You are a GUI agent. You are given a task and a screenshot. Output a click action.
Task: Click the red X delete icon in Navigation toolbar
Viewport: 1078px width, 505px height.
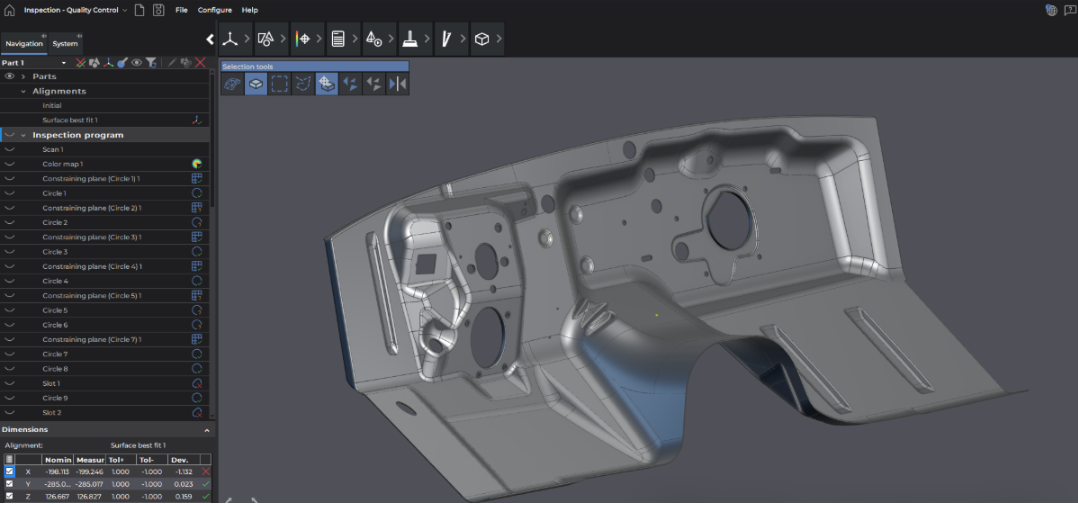click(200, 63)
